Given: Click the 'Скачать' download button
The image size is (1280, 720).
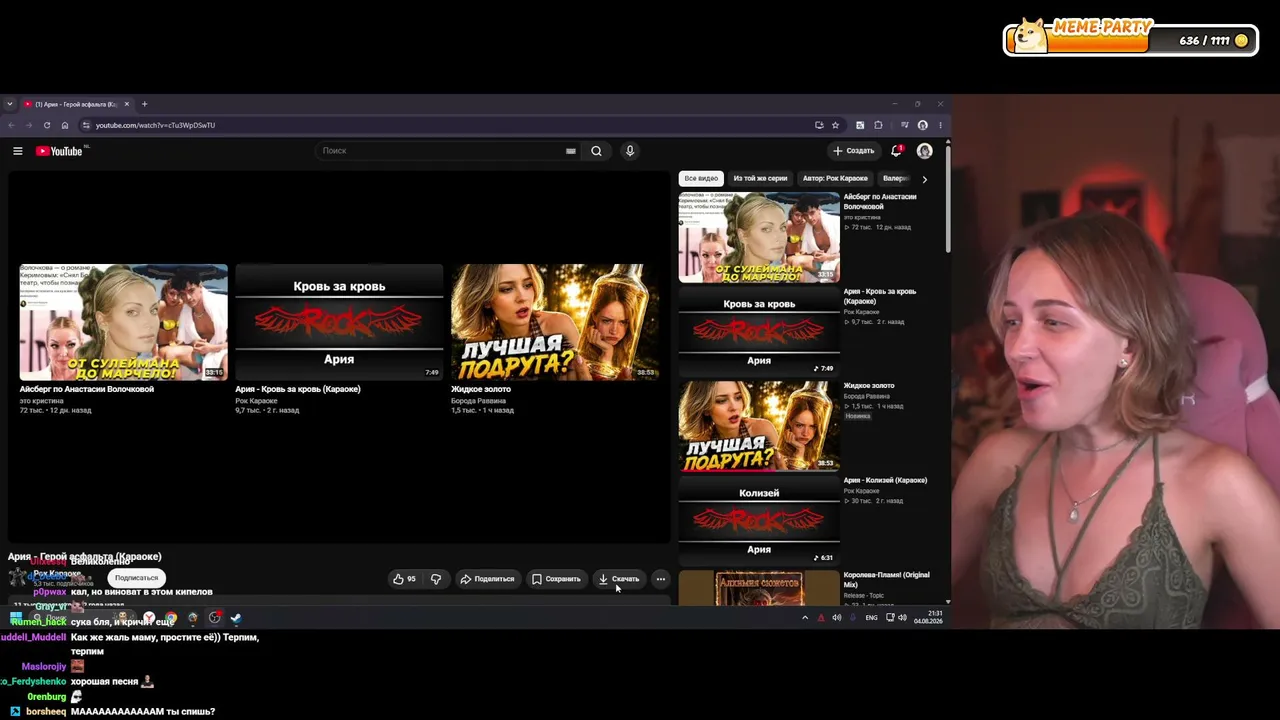Looking at the screenshot, I should click(x=619, y=579).
